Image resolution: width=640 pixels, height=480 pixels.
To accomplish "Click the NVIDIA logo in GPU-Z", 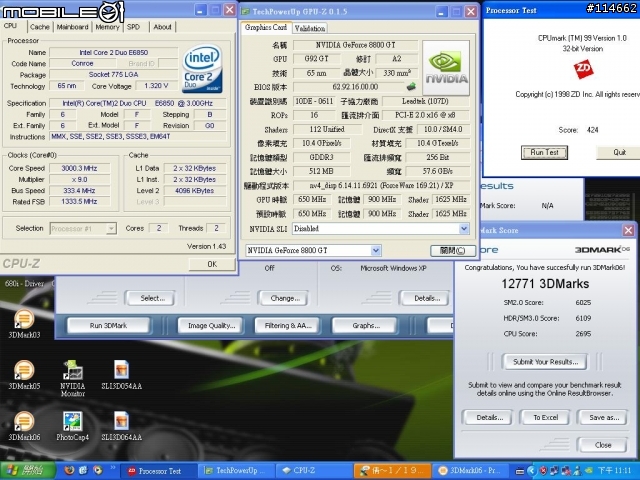I will (446, 68).
